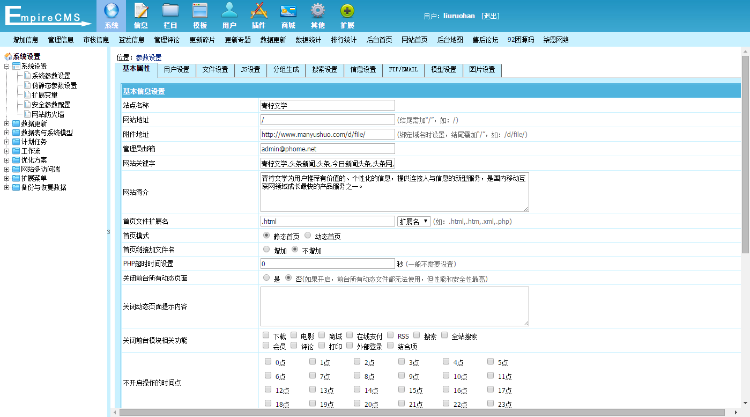
Task: Click the home icon beside 系统设置 sidebar title
Action: [x=8, y=56]
